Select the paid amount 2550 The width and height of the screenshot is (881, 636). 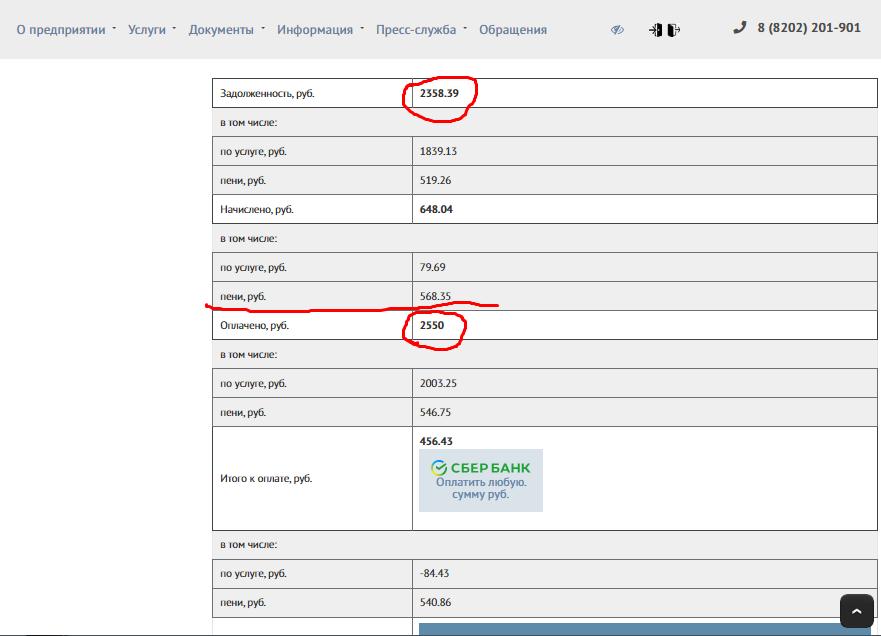pyautogui.click(x=432, y=326)
